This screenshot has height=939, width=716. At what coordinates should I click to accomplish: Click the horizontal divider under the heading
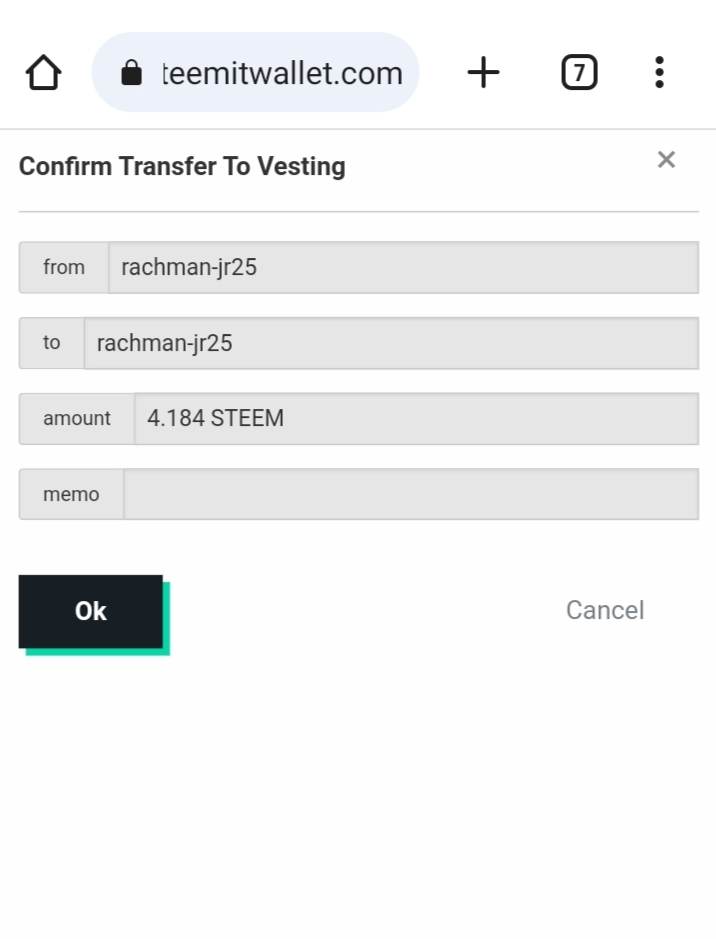[358, 212]
